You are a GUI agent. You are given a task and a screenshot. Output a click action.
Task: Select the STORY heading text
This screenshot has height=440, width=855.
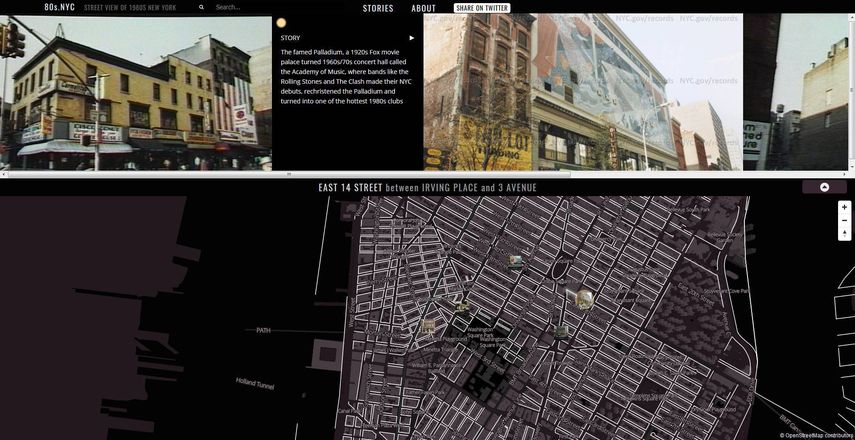290,38
